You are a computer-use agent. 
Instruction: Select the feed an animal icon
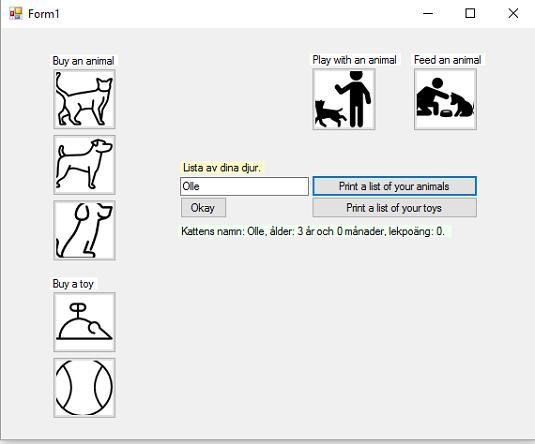pyautogui.click(x=445, y=99)
